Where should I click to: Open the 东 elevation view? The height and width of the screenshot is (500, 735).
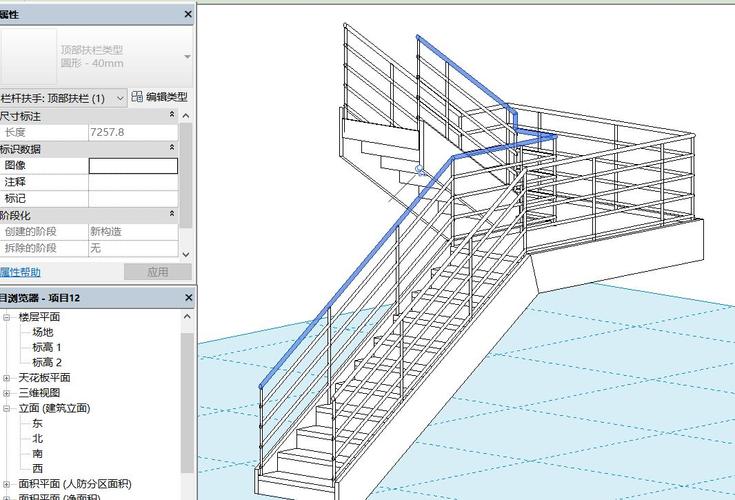point(37,423)
